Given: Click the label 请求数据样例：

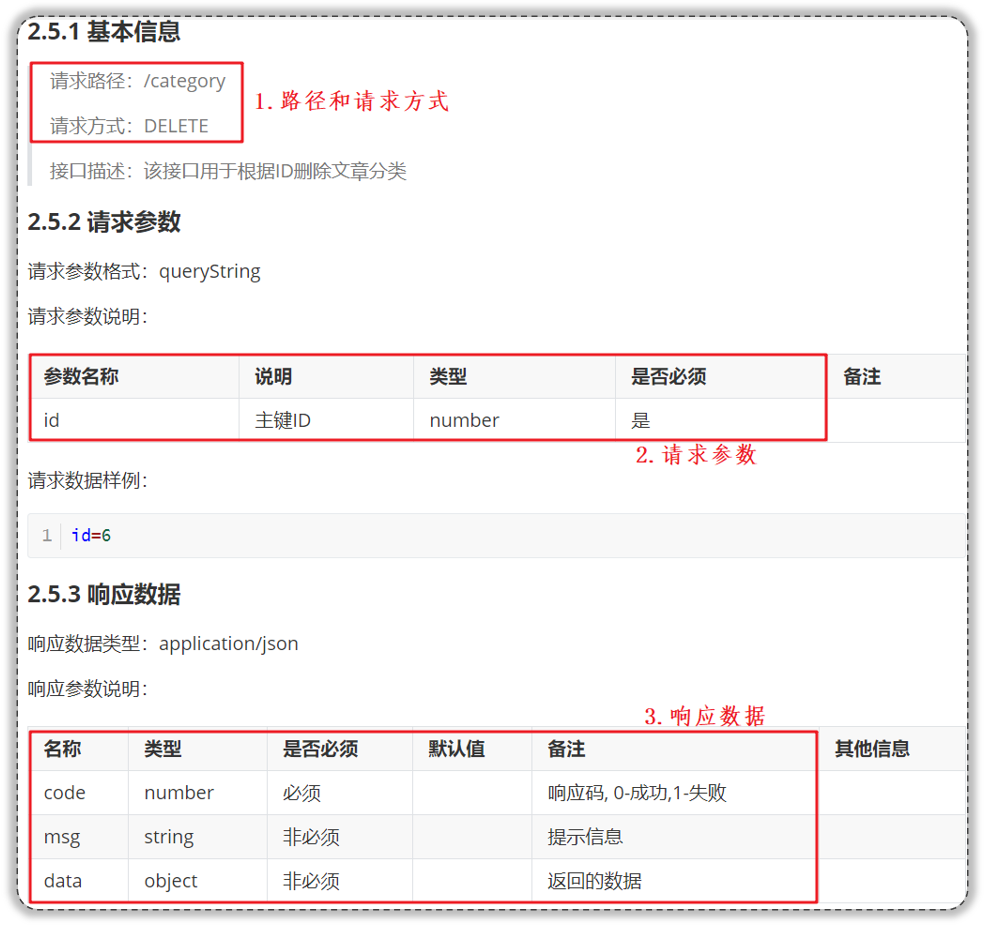Looking at the screenshot, I should coord(87,480).
